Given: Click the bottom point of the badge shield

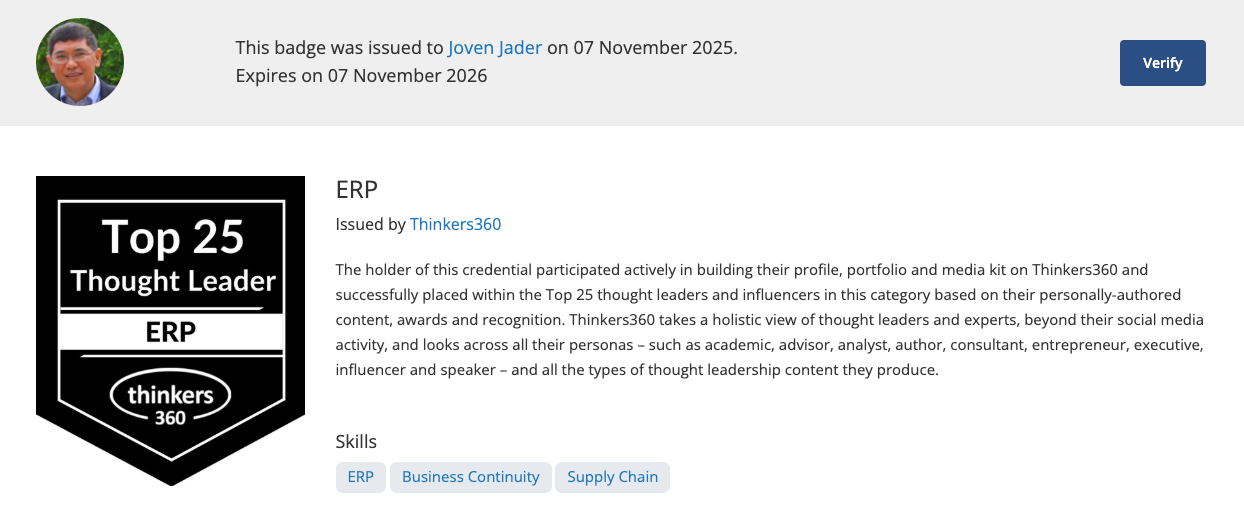Looking at the screenshot, I should [x=171, y=478].
